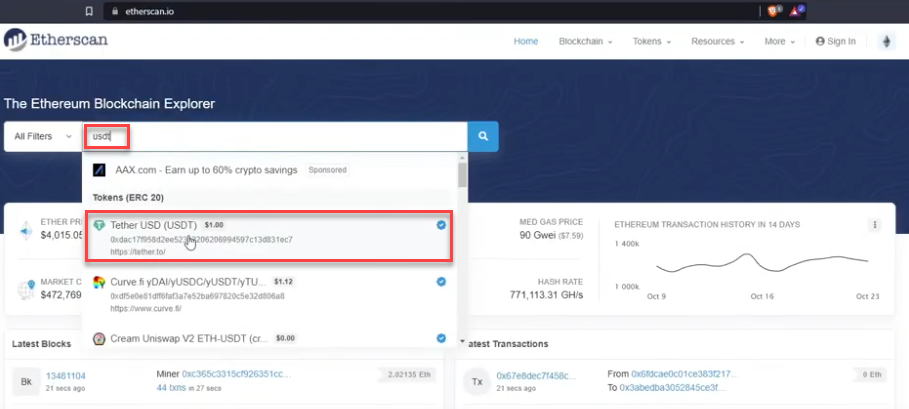Click the Brave Rewards triangle icon
The height and width of the screenshot is (409, 909).
coord(797,10)
